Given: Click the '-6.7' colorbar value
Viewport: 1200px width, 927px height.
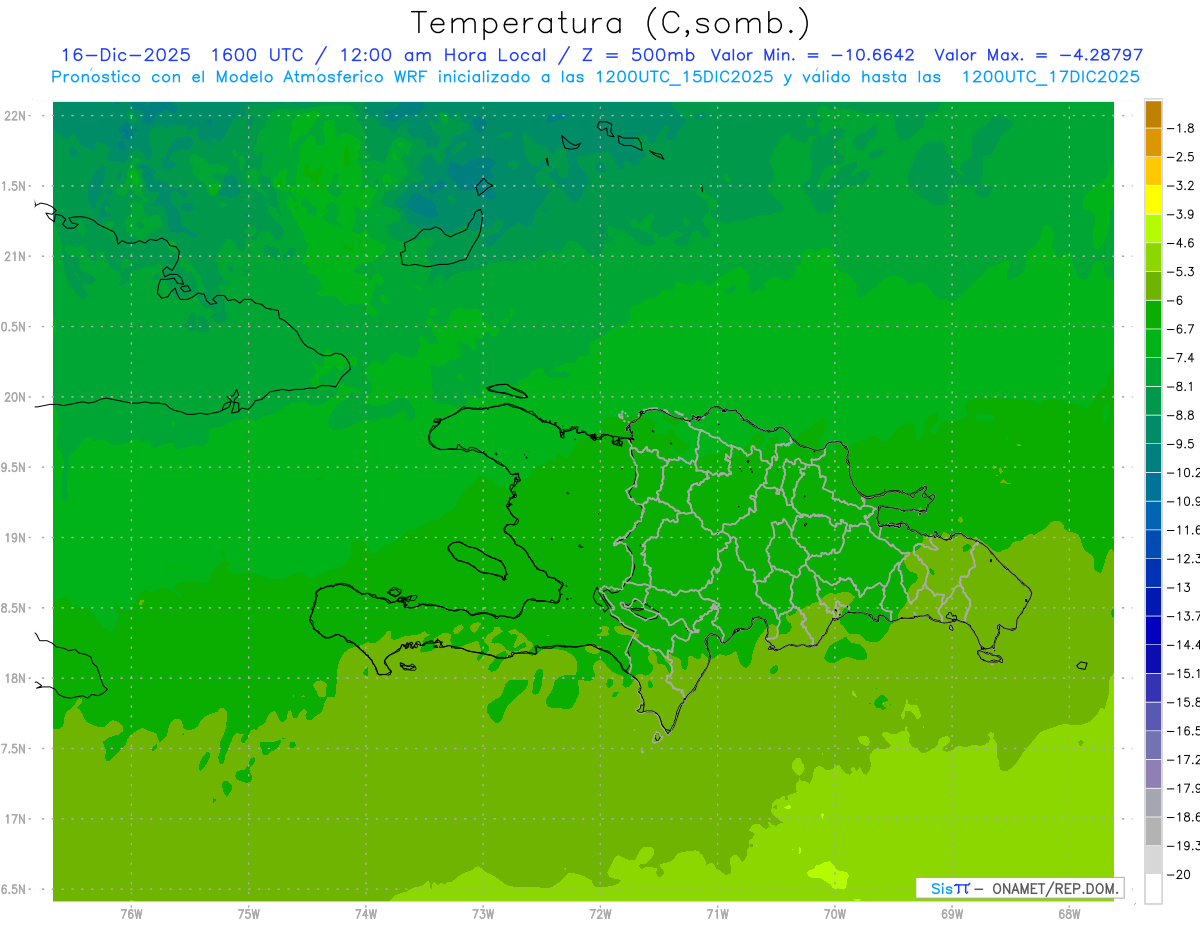Looking at the screenshot, I should click(x=1183, y=328).
